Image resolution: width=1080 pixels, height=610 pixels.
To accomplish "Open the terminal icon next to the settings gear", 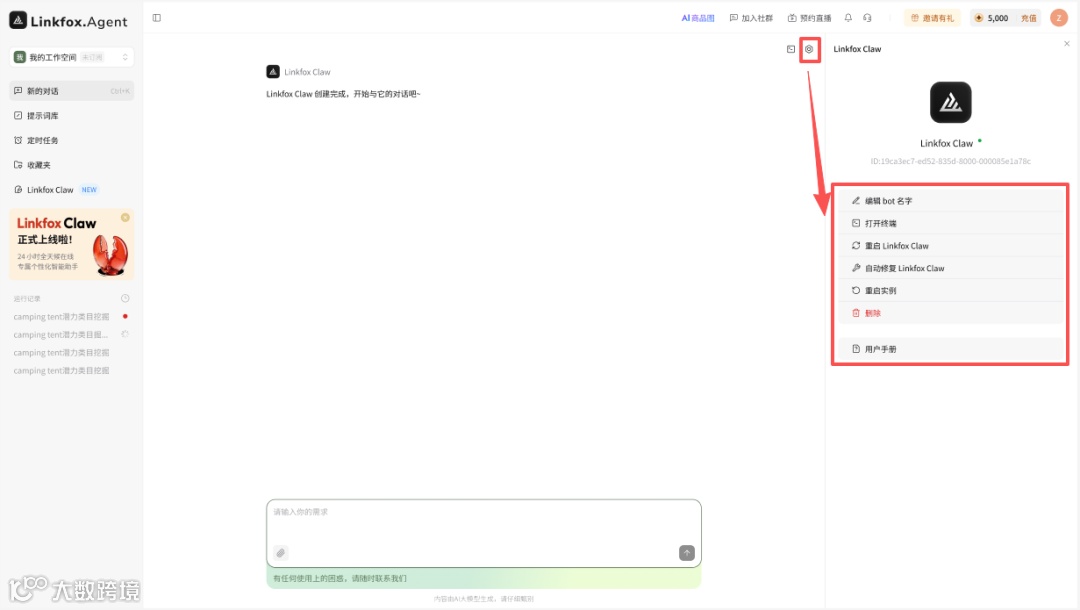I will tap(791, 49).
